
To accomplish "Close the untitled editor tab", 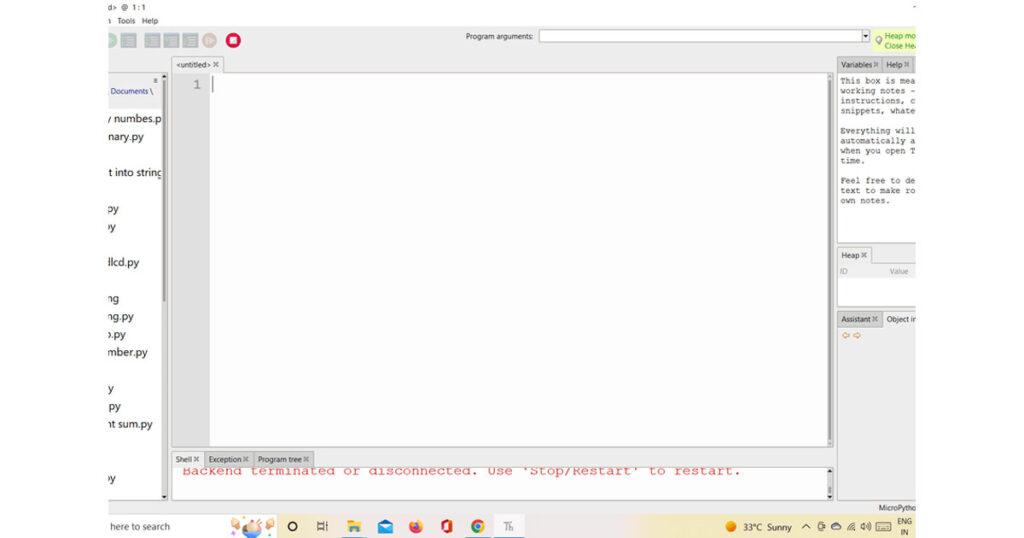I will click(216, 64).
